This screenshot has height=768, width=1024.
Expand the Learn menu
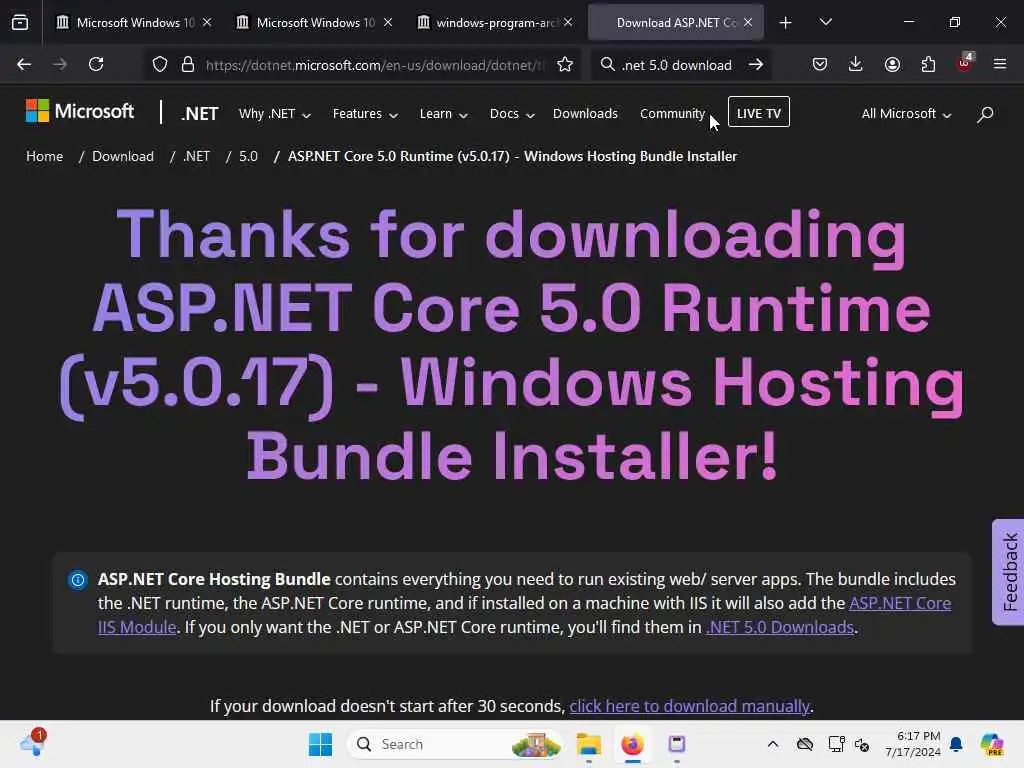tap(443, 114)
